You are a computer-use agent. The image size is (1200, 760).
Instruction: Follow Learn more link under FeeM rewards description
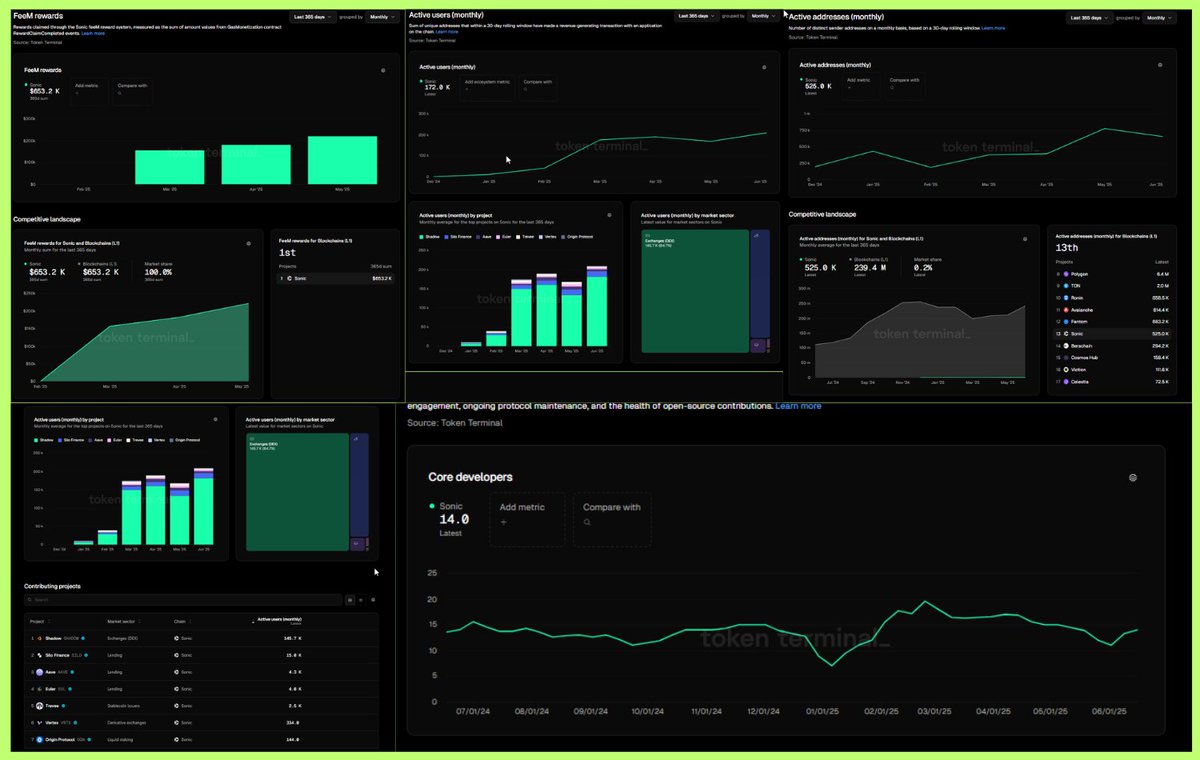93,33
